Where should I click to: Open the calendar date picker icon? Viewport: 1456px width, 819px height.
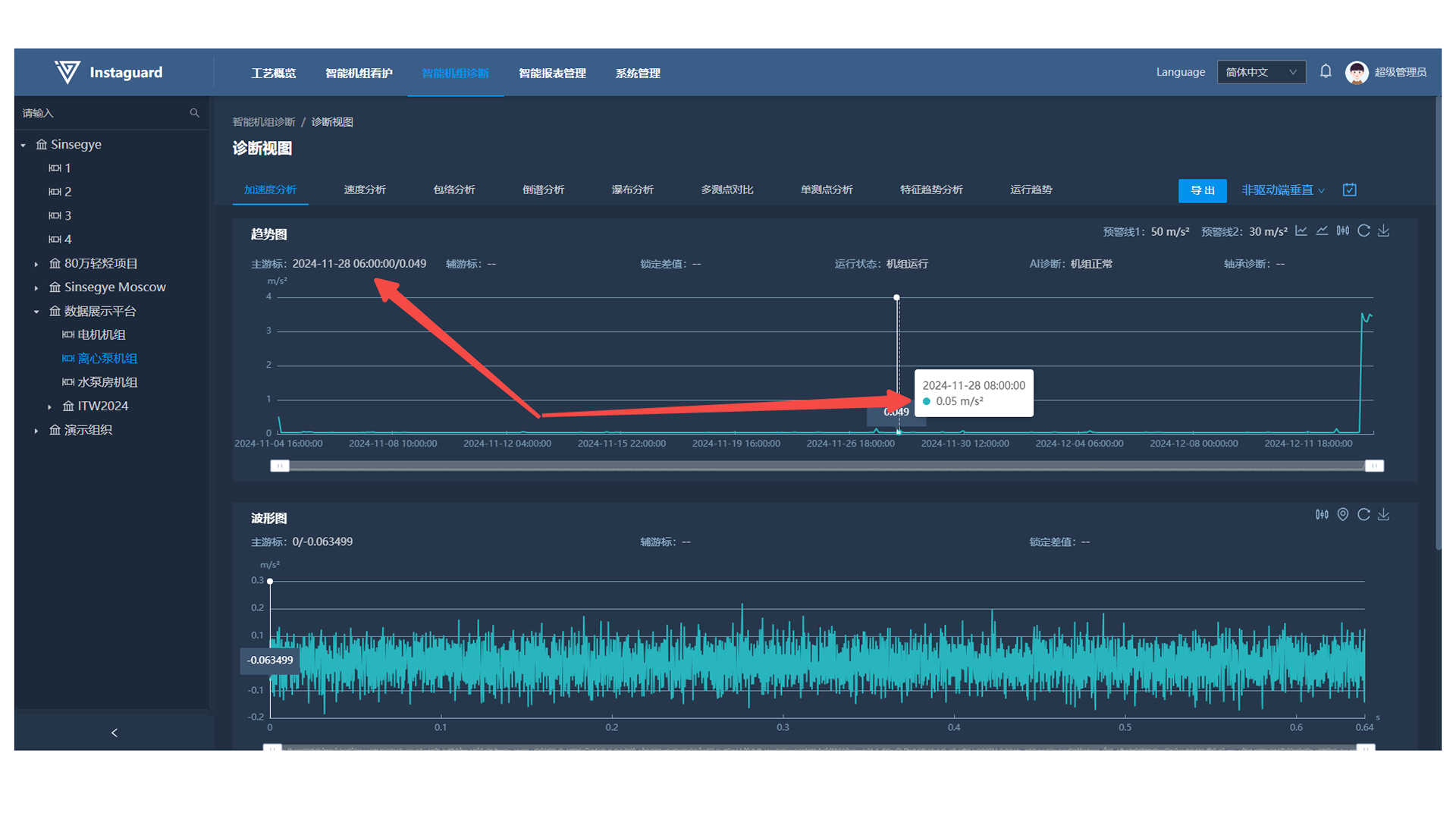pyautogui.click(x=1350, y=190)
